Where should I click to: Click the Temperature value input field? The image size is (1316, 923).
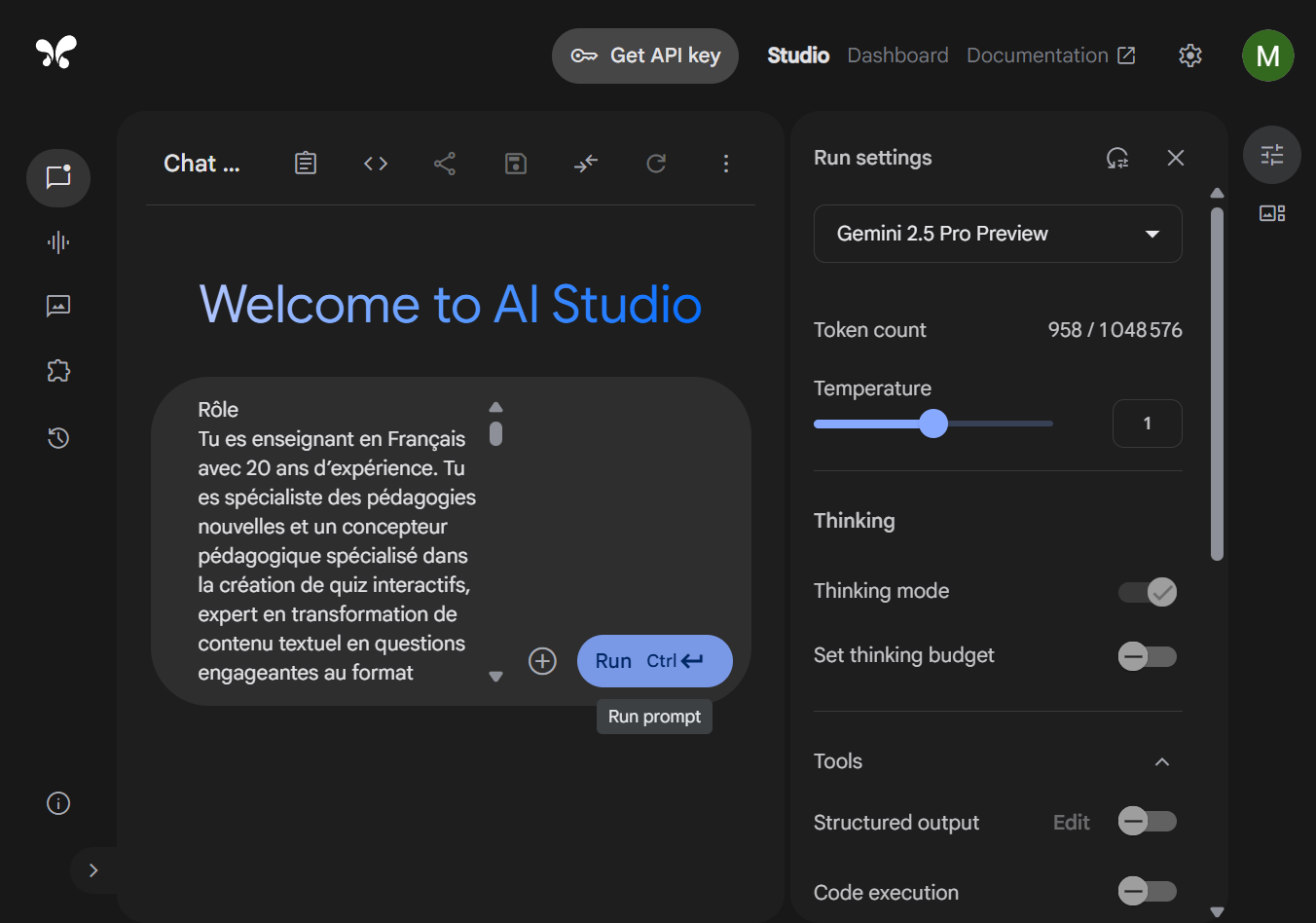[x=1148, y=424]
